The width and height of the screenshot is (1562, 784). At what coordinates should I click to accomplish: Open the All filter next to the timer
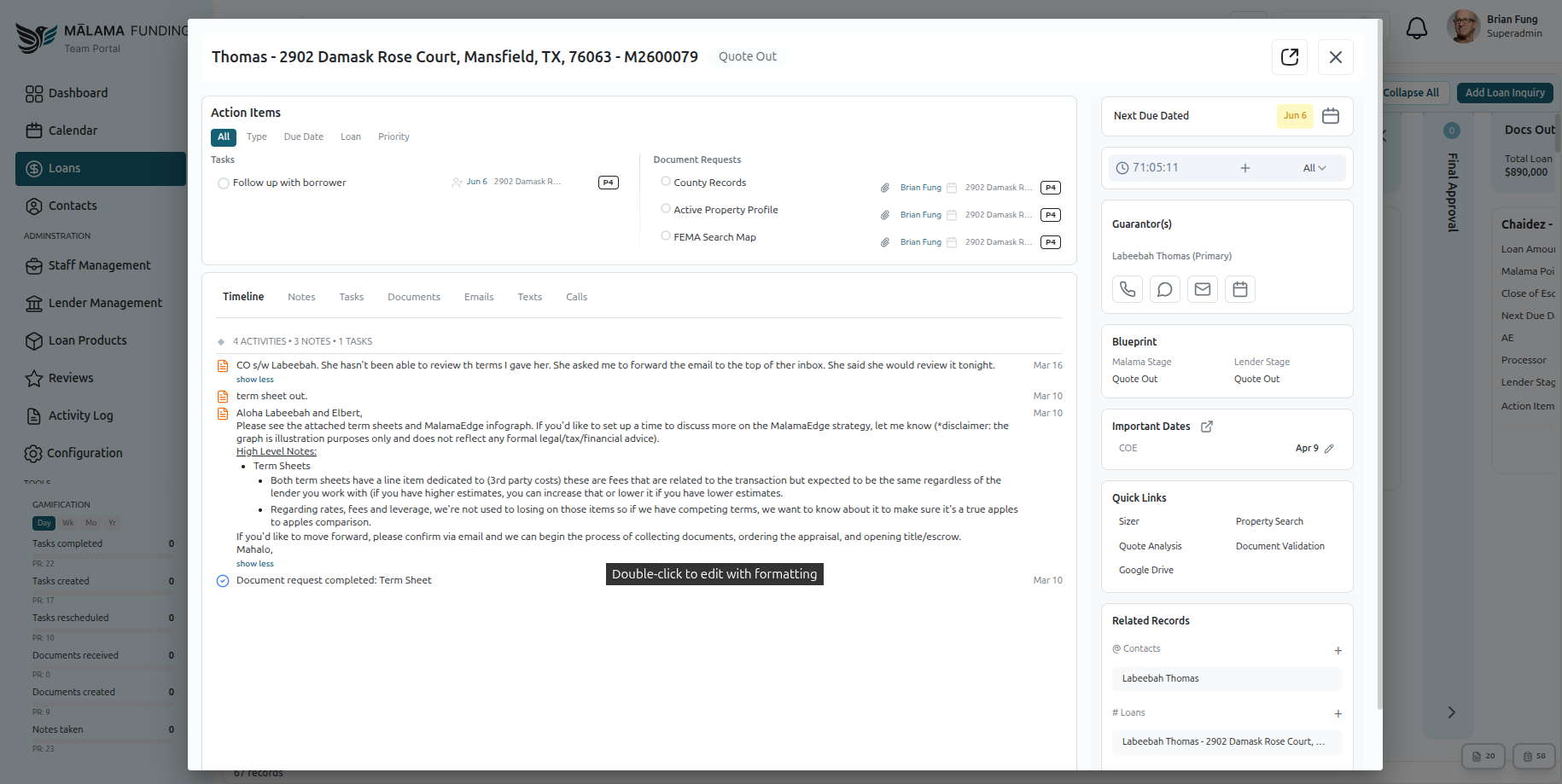(x=1312, y=167)
